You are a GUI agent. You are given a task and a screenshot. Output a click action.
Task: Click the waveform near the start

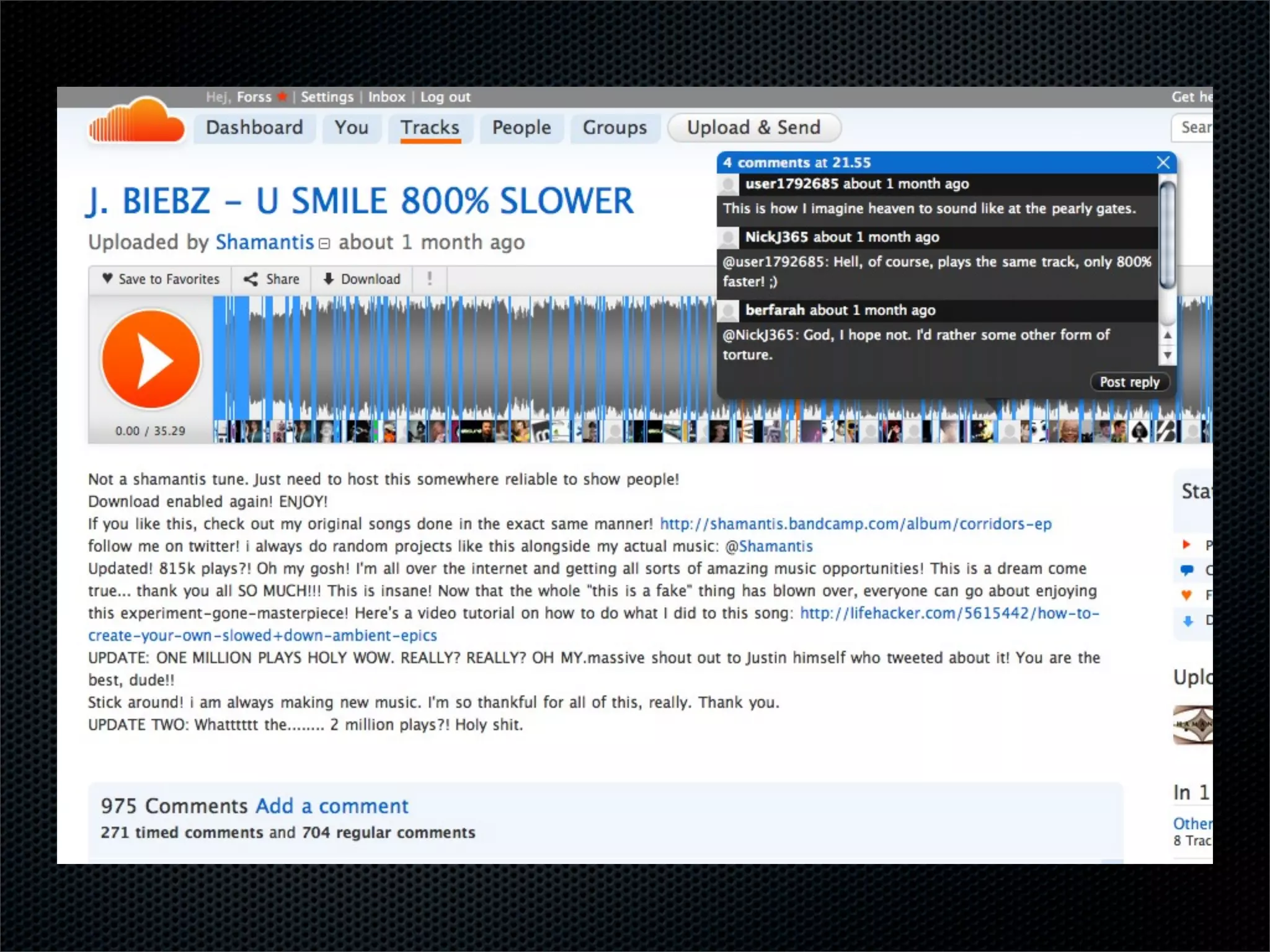[260, 359]
